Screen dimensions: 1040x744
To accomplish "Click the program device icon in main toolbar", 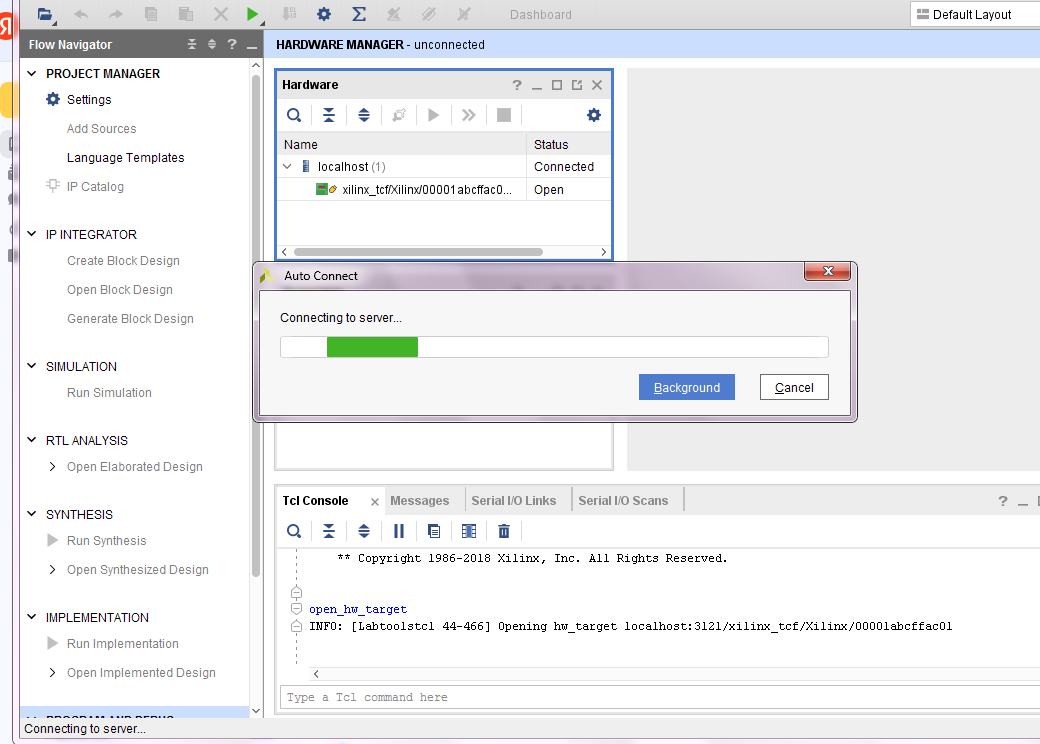I will click(x=289, y=14).
